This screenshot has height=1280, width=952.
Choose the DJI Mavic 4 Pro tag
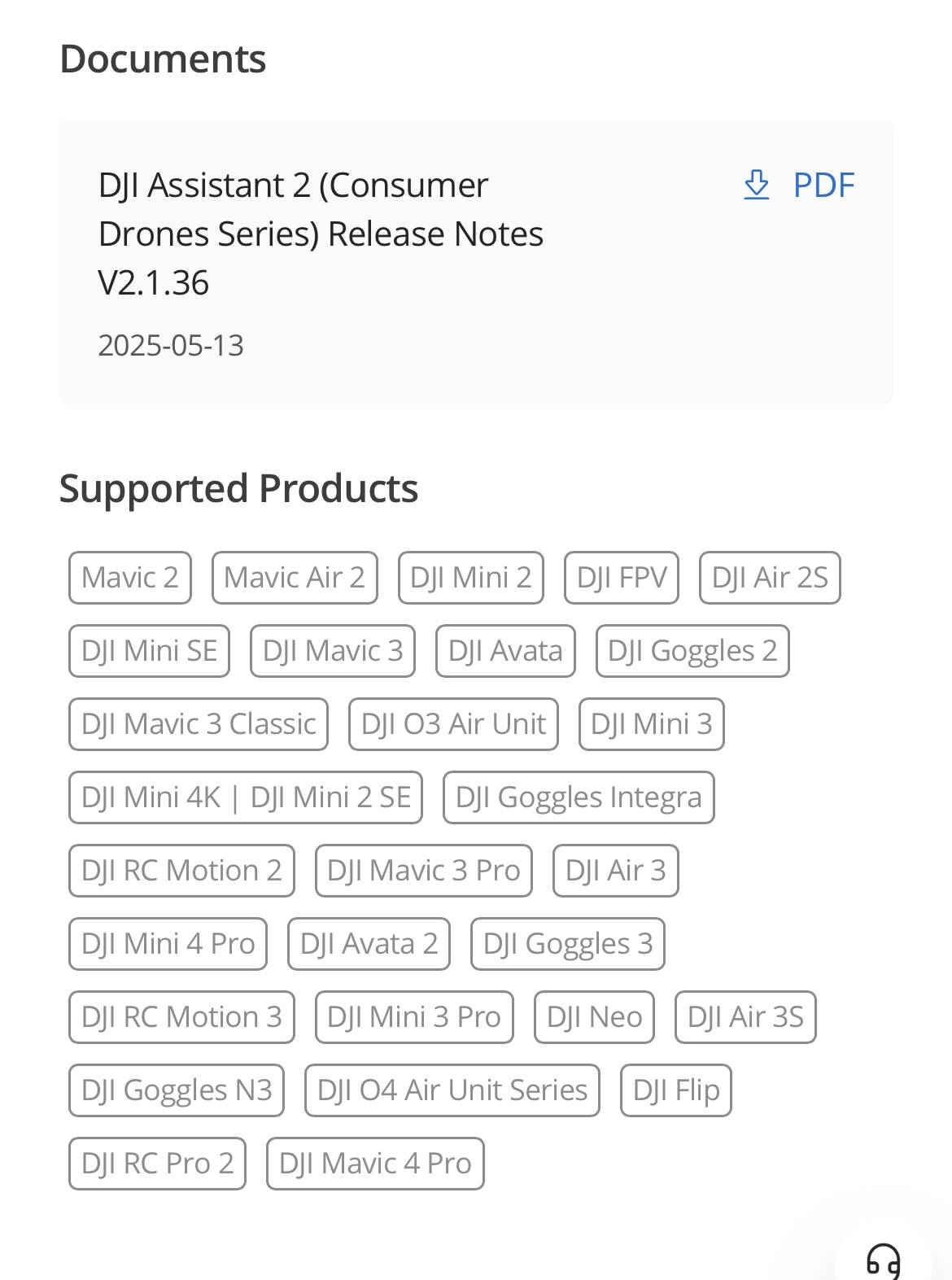375,1164
